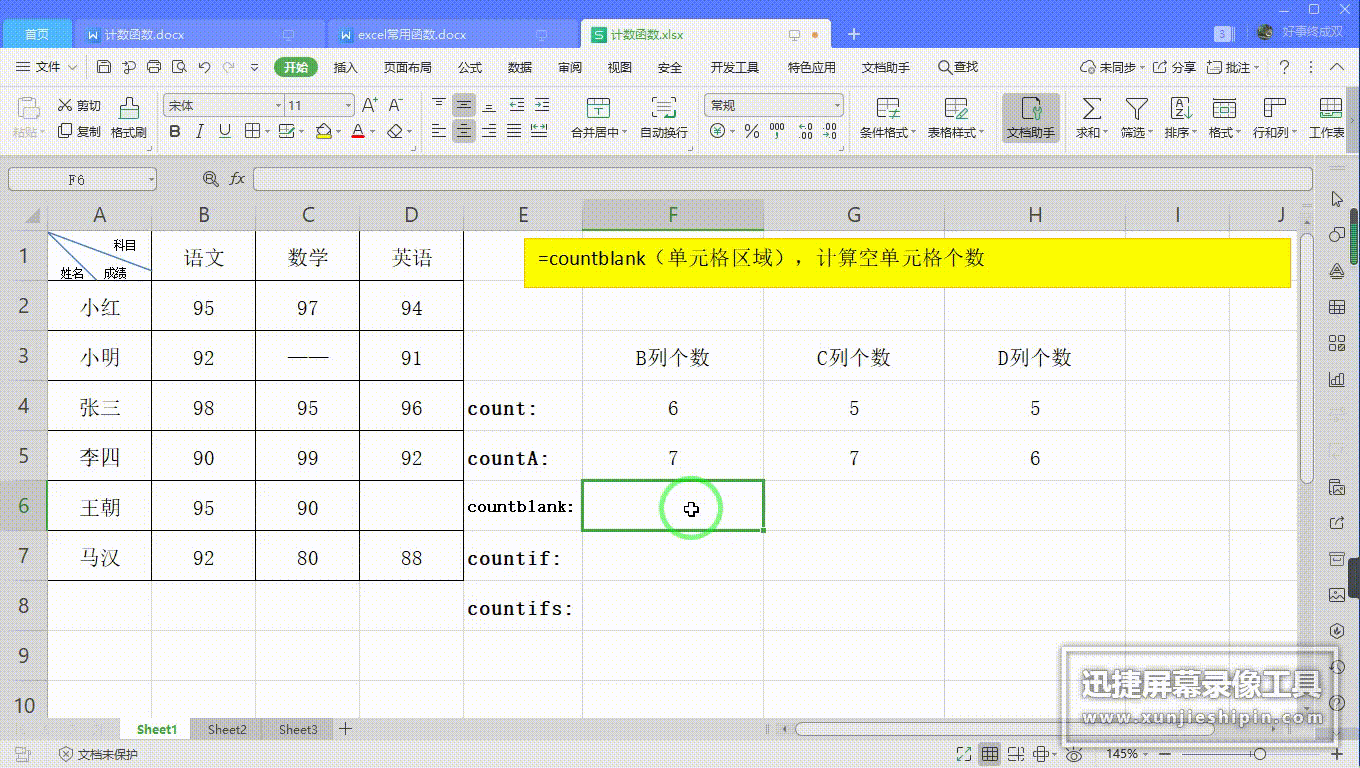Toggle Underline formatting

click(224, 131)
